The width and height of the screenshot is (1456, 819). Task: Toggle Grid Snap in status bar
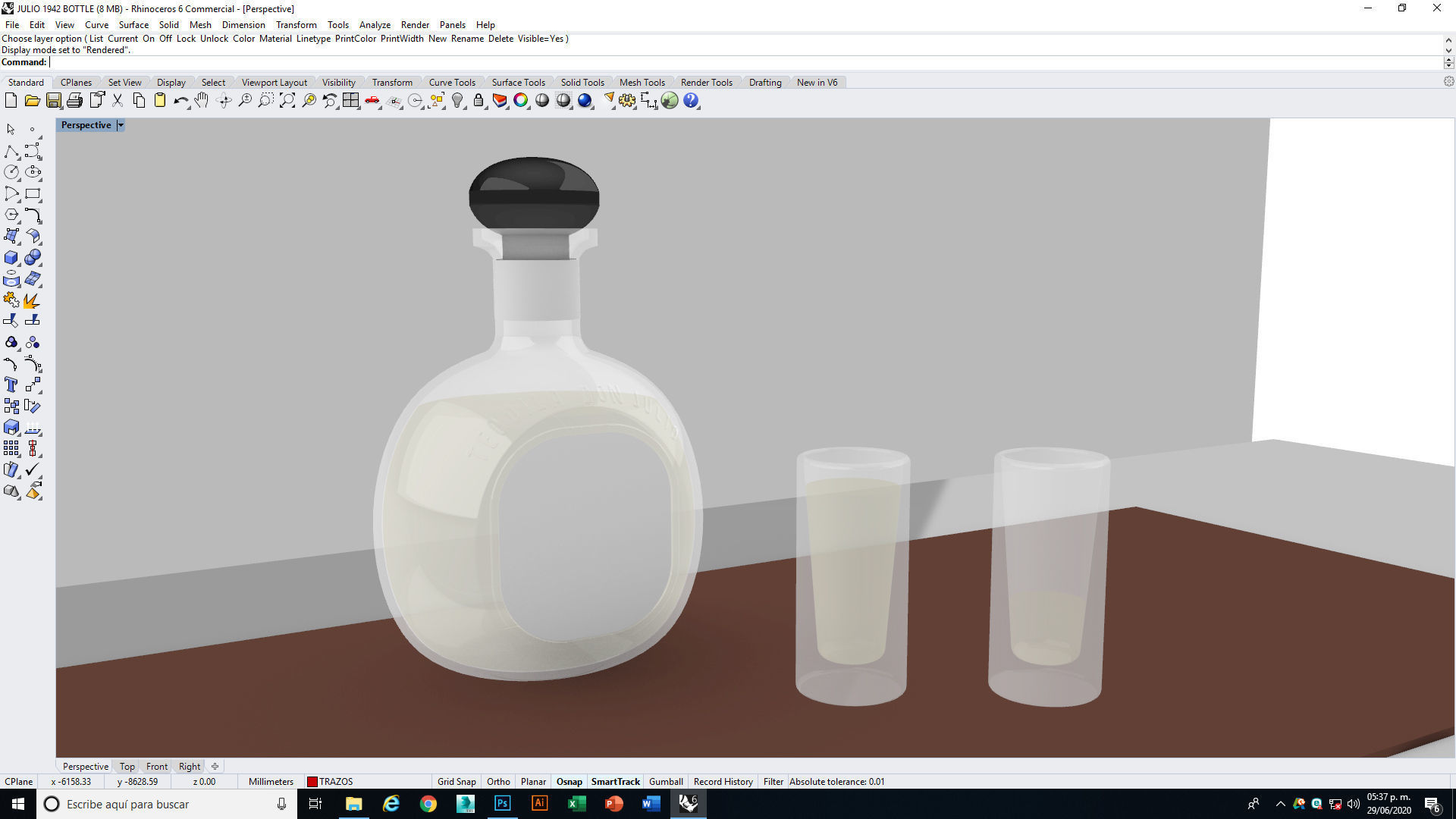click(457, 781)
